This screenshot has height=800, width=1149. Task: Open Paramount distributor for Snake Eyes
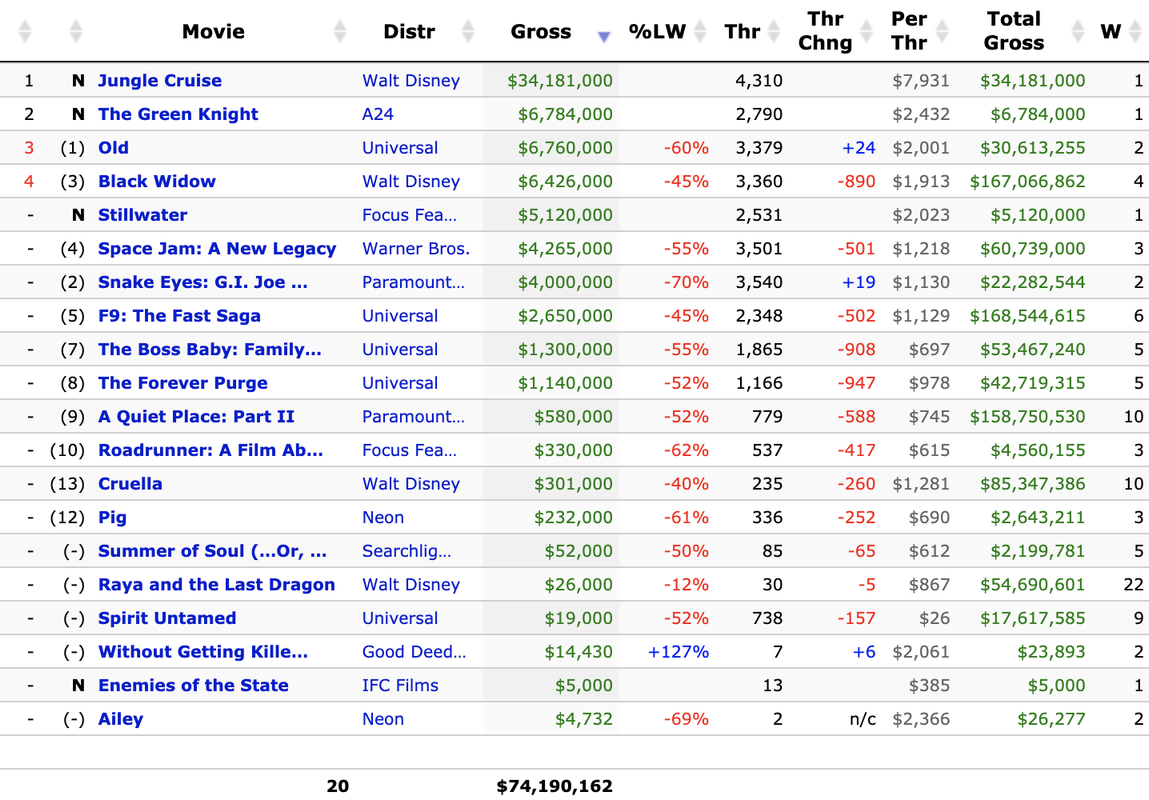click(413, 283)
